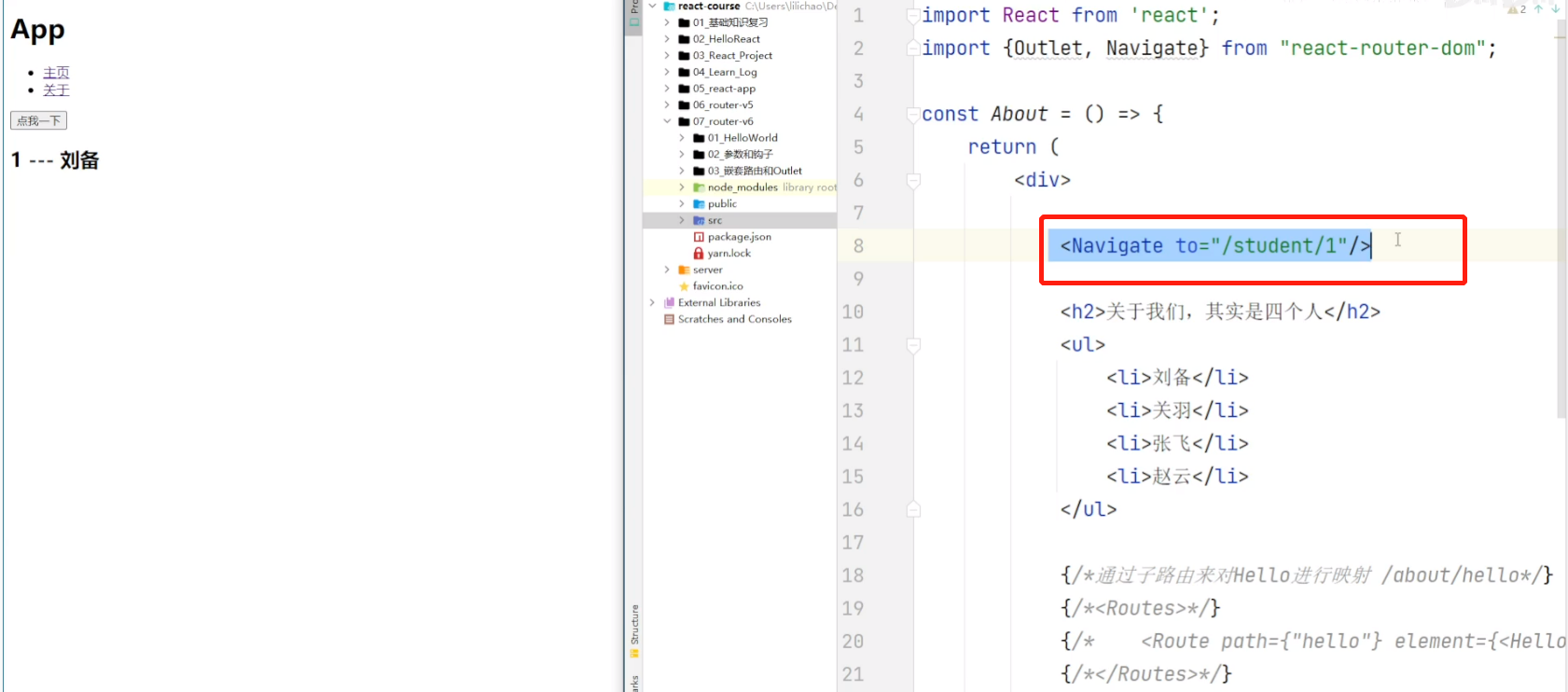Viewport: 1568px width, 692px height.
Task: Expand the server folder chevron
Action: (x=667, y=270)
